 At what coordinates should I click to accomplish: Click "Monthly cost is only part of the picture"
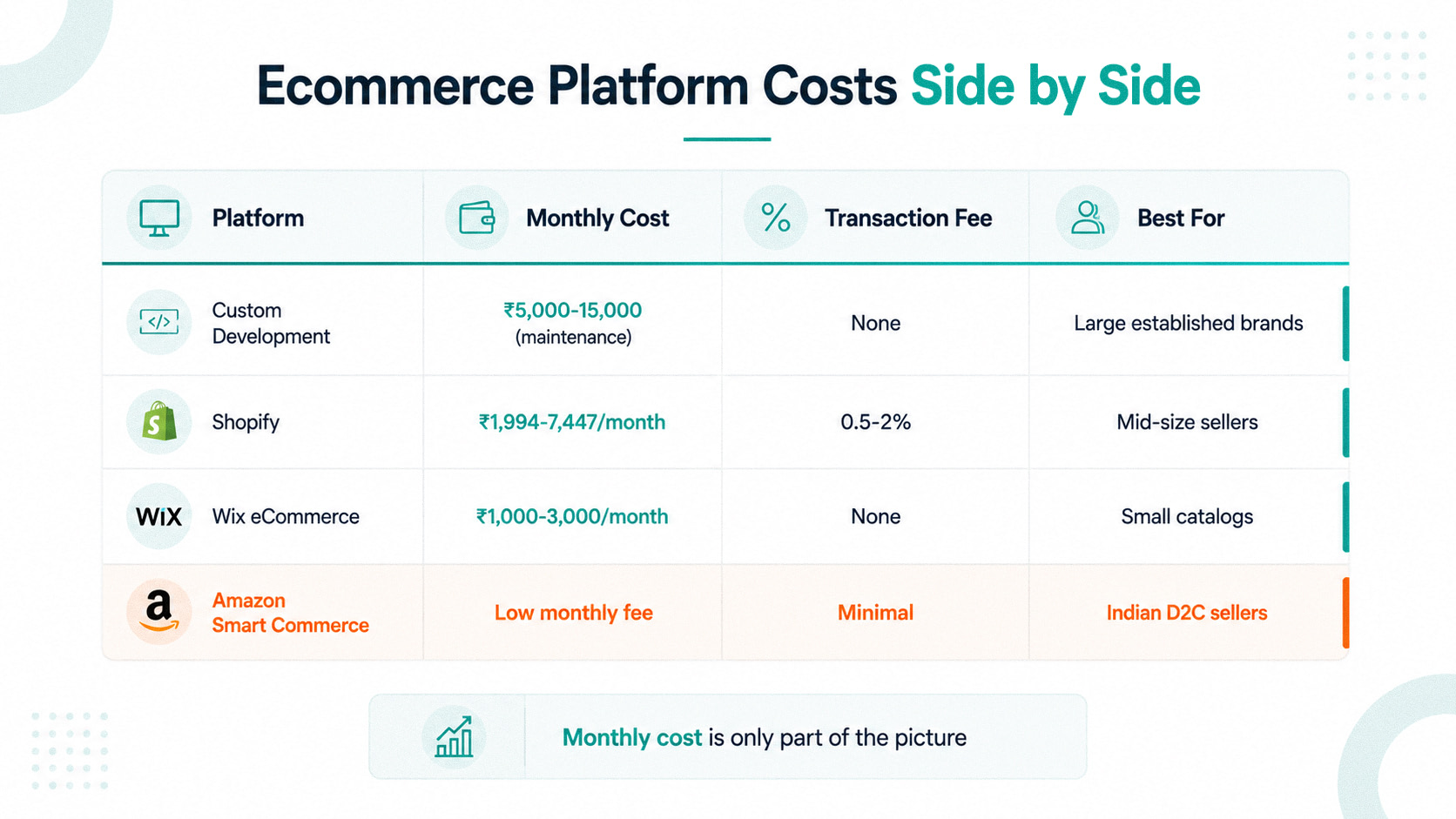765,737
